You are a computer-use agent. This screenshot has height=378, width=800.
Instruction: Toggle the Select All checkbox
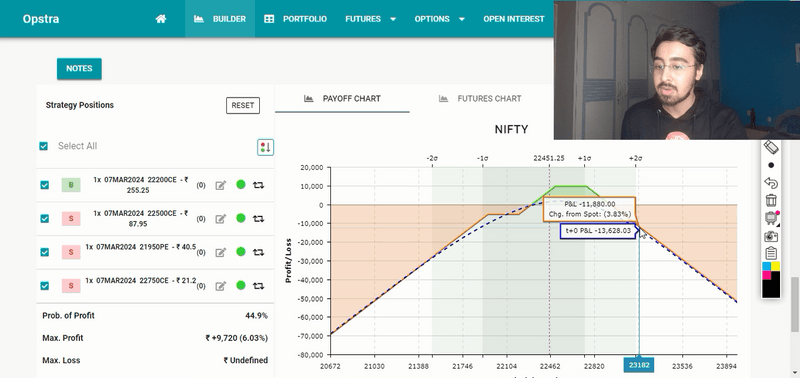click(43, 146)
